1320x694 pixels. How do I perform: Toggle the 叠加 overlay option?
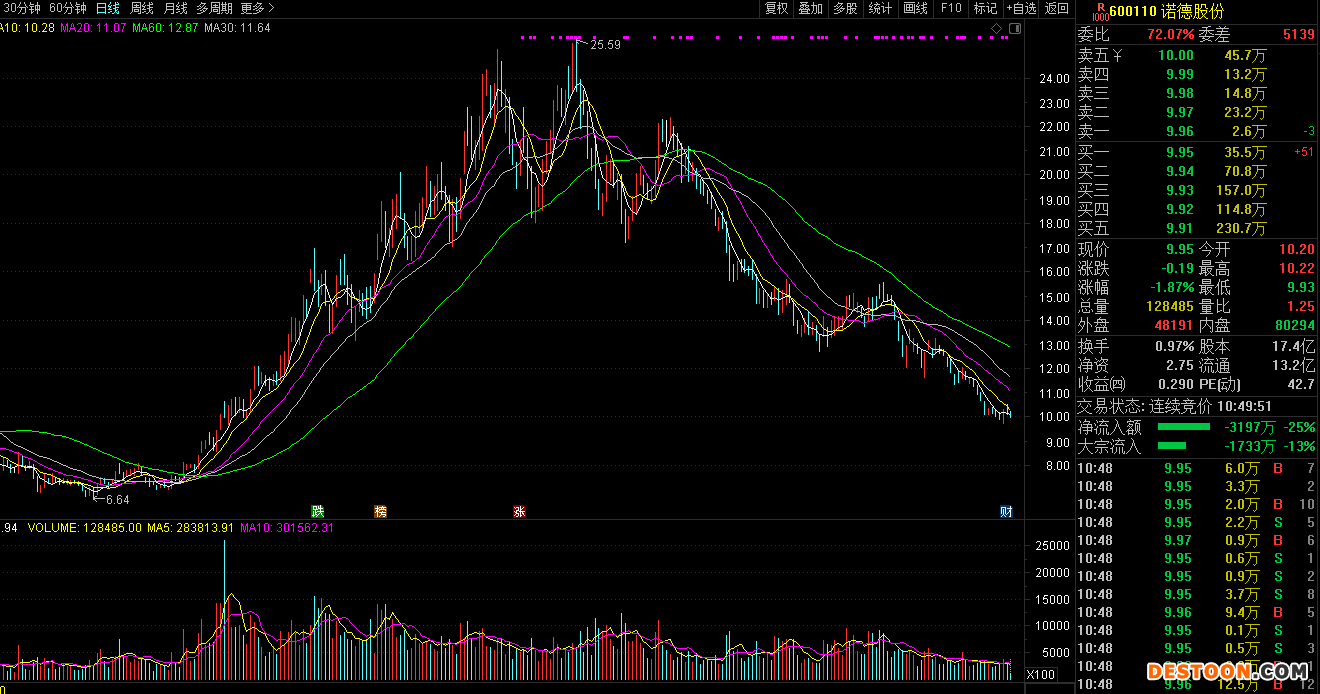[x=810, y=8]
